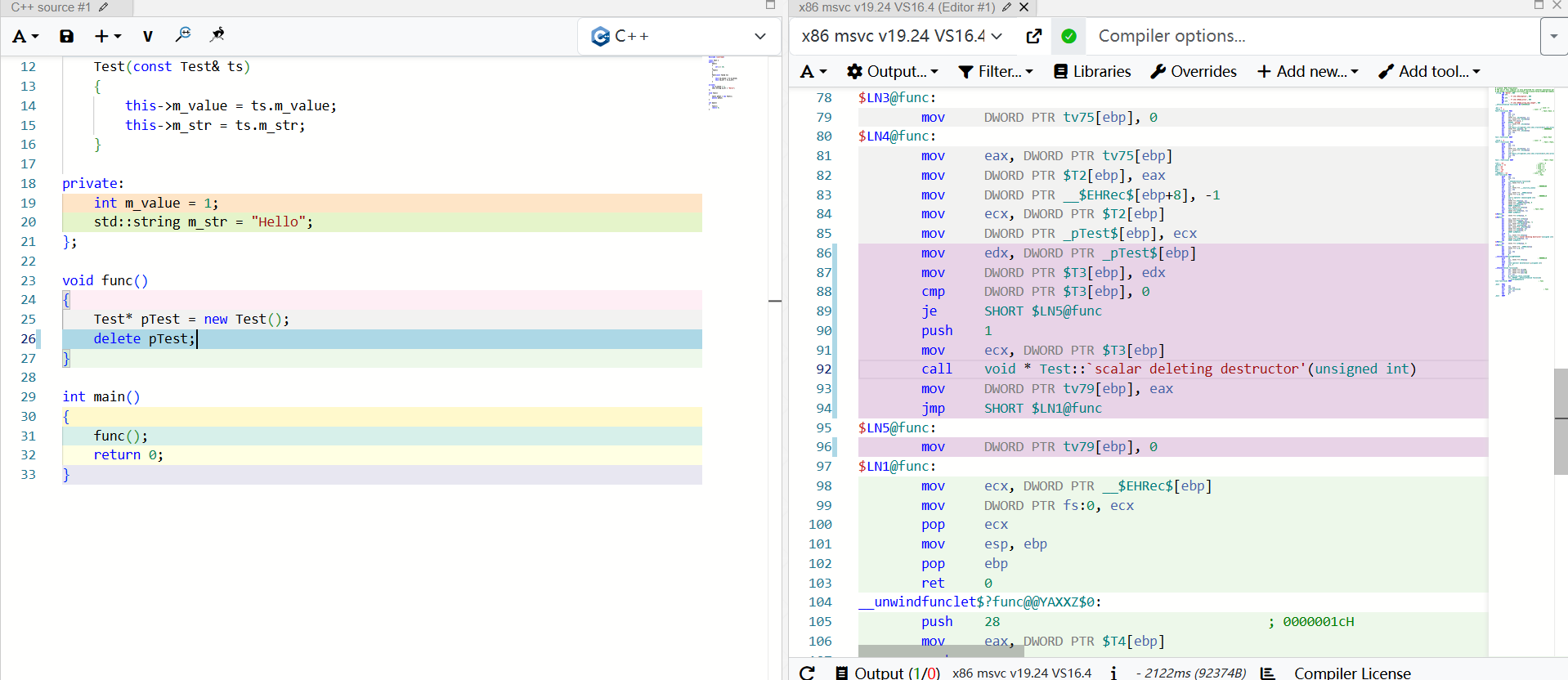1568x680 pixels.
Task: Select the C++ source #1 tab
Action: click(x=51, y=7)
